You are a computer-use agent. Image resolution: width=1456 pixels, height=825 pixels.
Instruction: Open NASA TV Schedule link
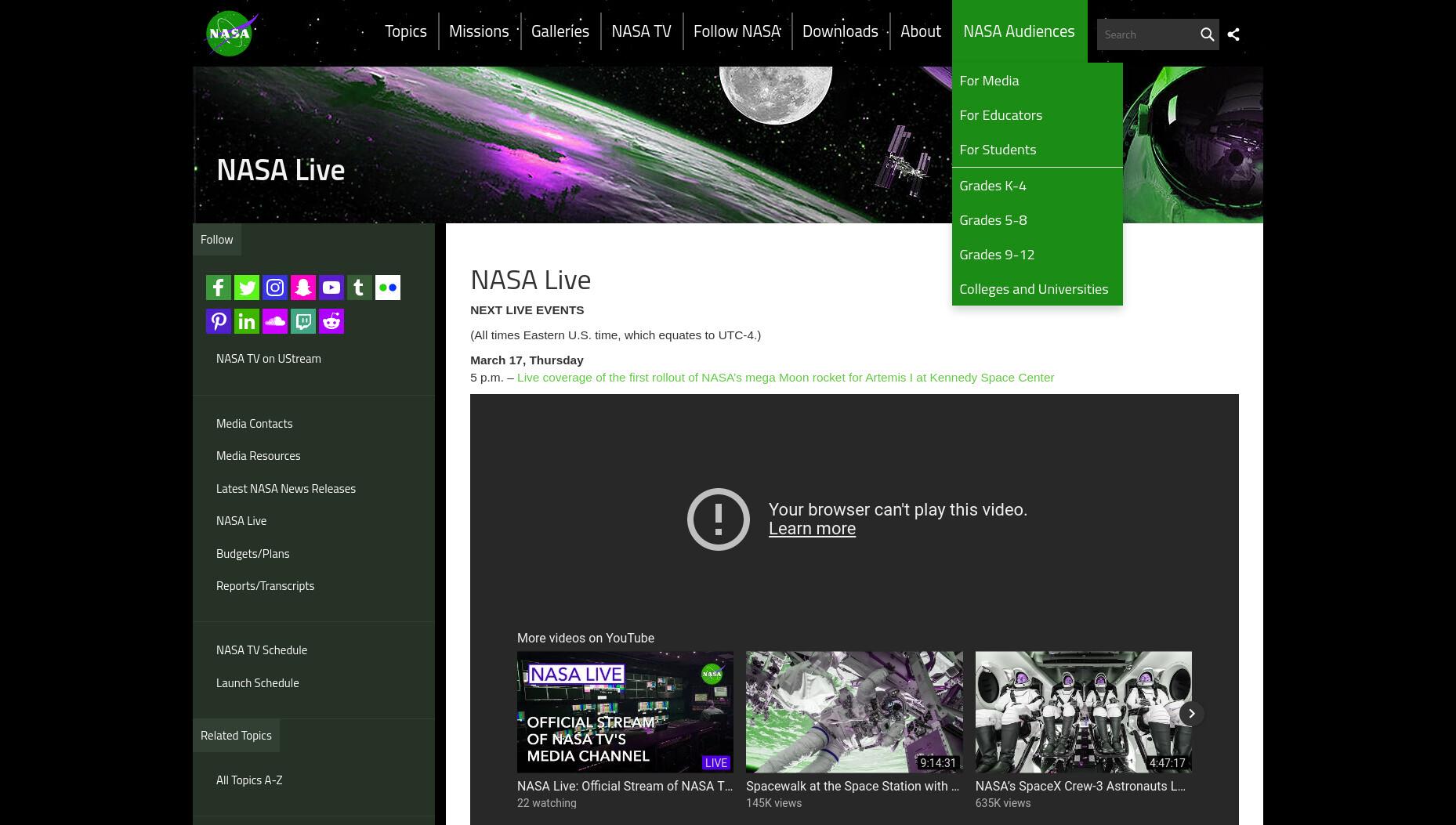tap(262, 650)
